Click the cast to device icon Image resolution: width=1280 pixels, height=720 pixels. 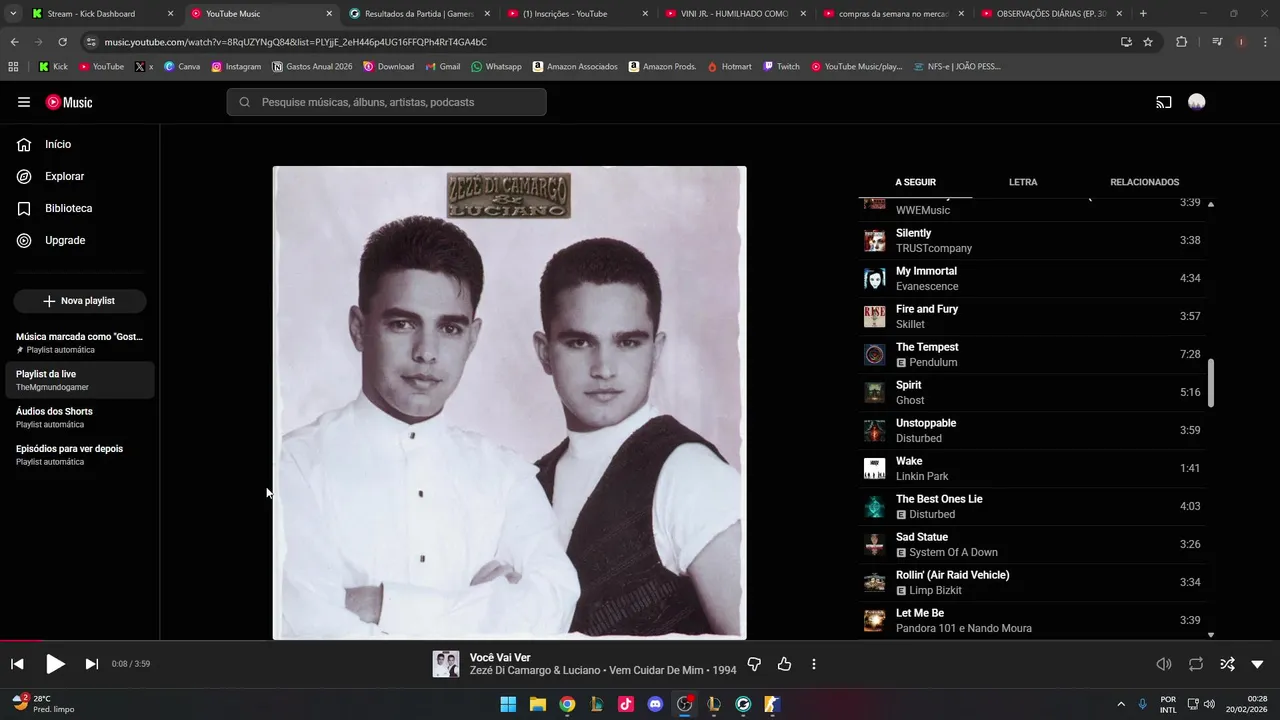tap(1164, 102)
